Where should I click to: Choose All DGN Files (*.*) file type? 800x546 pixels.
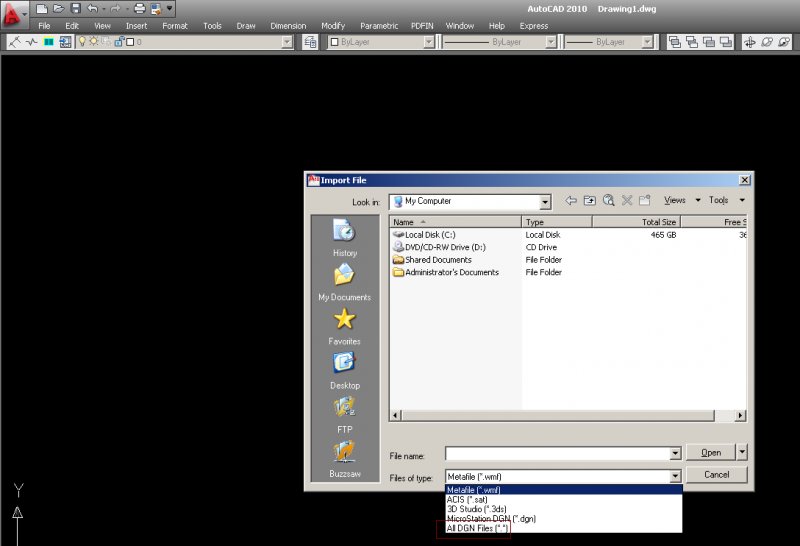(x=563, y=528)
